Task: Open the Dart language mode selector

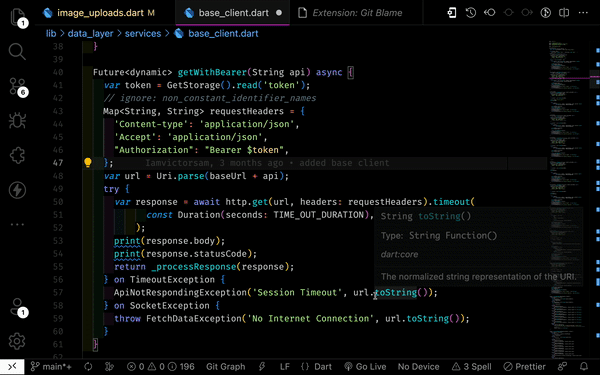Action: coord(316,367)
